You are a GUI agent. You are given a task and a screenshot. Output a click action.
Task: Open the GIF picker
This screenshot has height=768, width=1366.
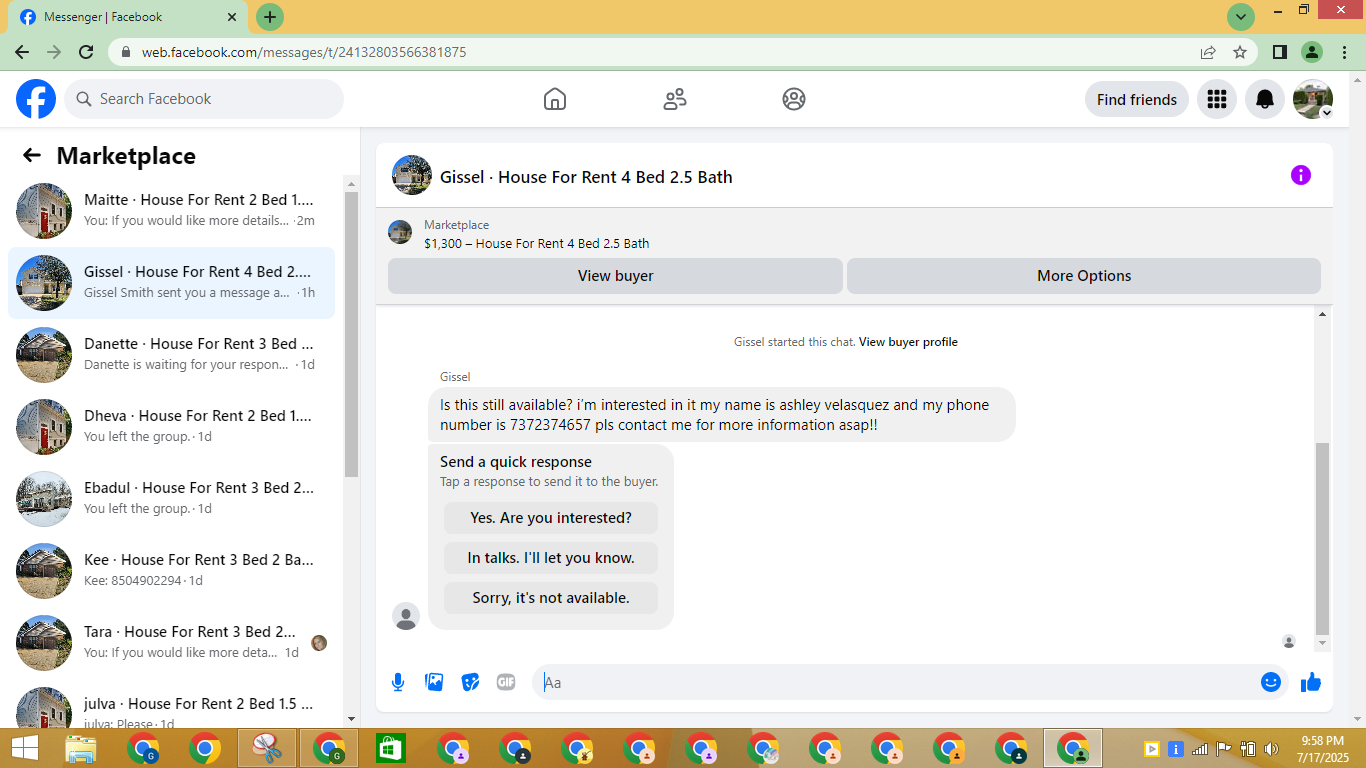coord(506,682)
